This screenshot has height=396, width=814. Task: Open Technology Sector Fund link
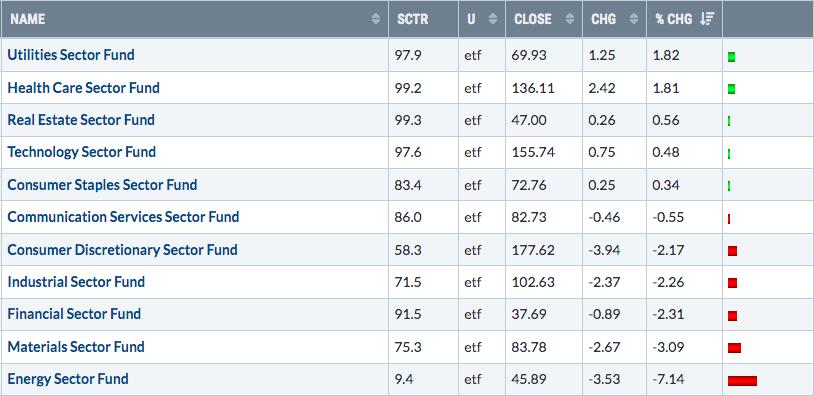82,152
